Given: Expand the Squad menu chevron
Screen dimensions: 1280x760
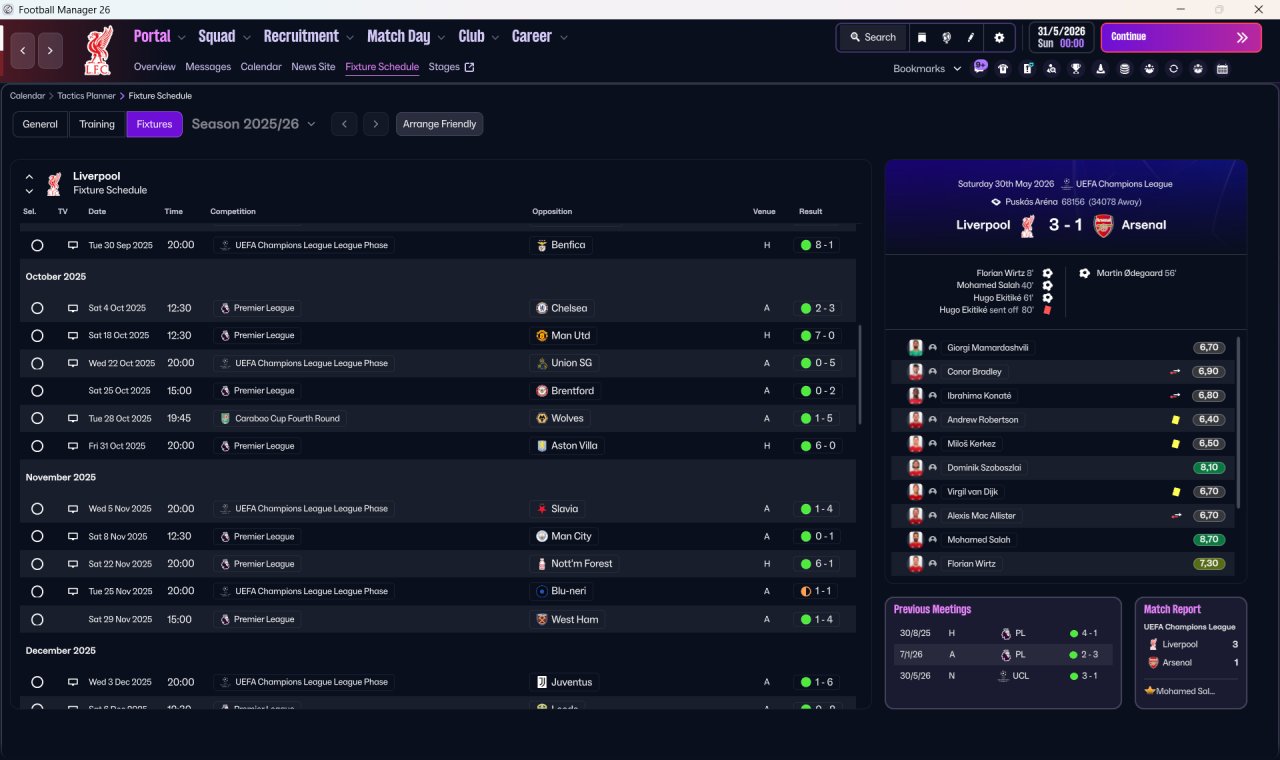Looking at the screenshot, I should [x=247, y=38].
